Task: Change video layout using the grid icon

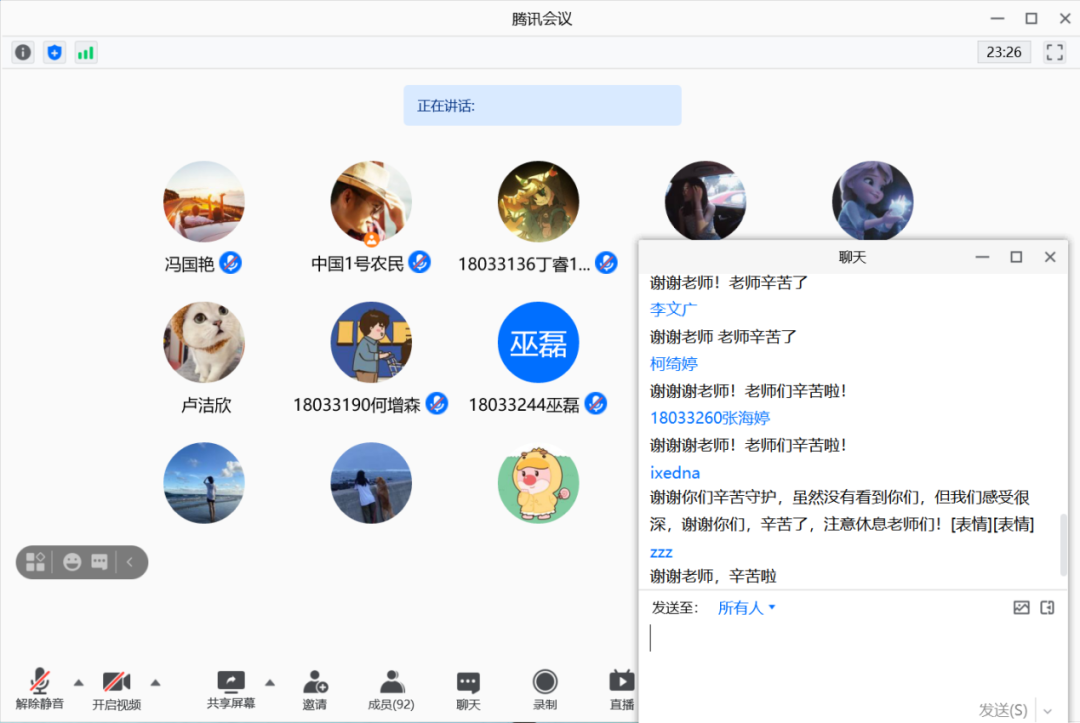Action: coord(34,562)
